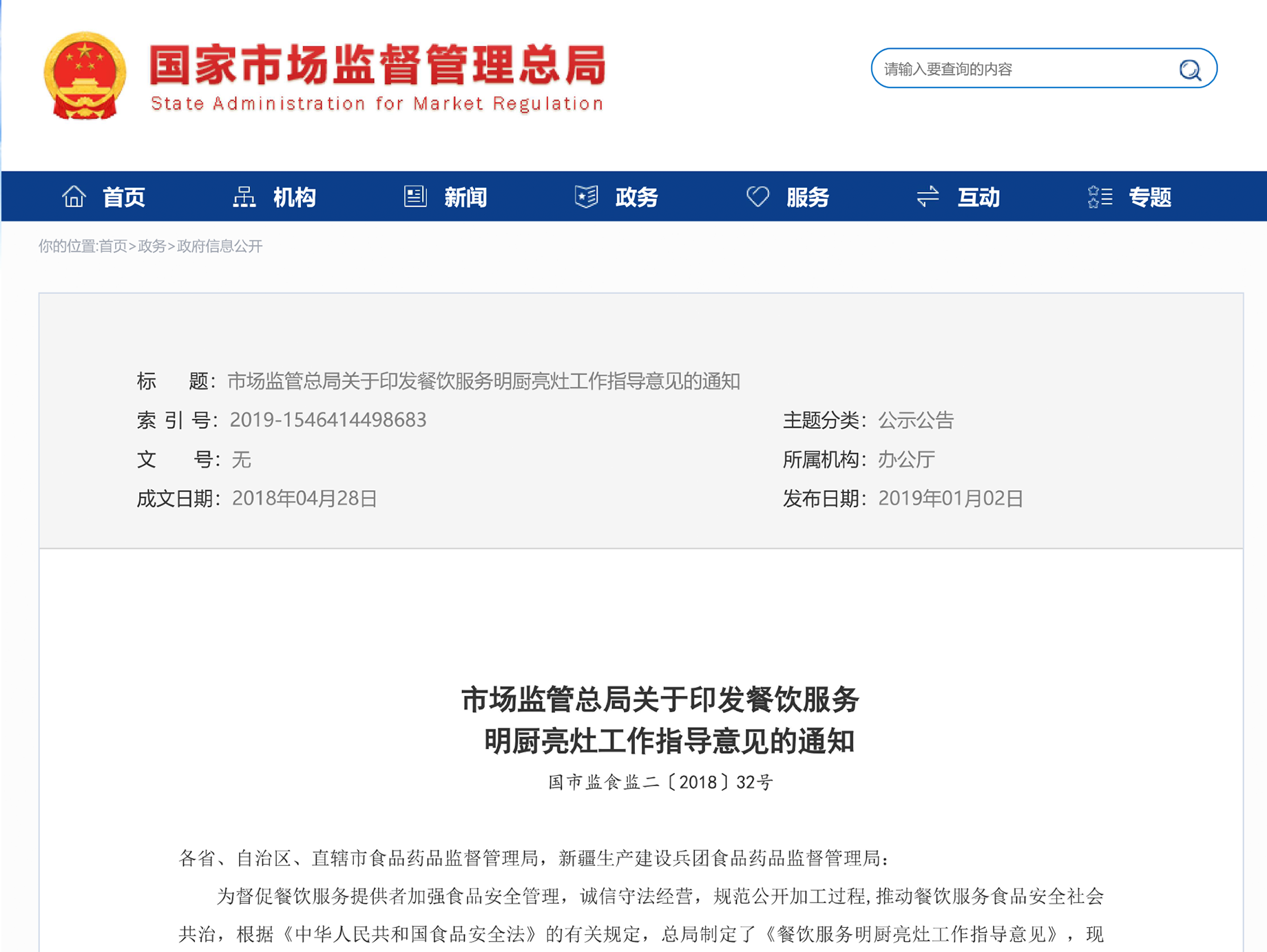Open the 专题 menu item

(x=1150, y=198)
